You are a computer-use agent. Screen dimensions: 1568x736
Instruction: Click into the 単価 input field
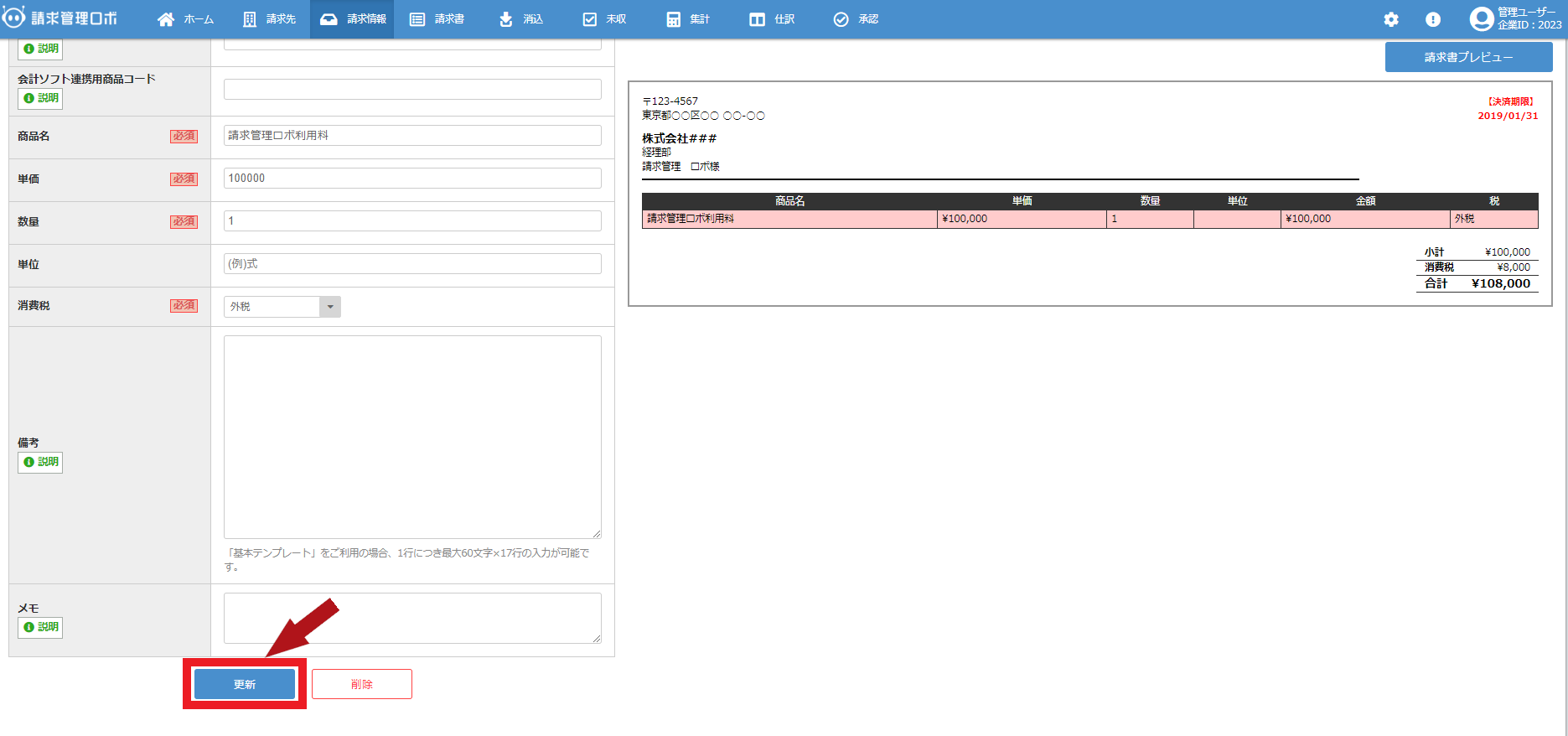(412, 179)
